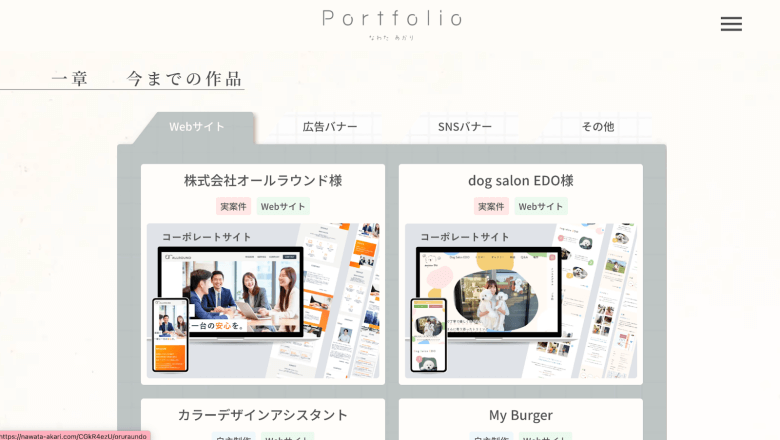The height and width of the screenshot is (440, 780).
Task: Switch to the Webサイト tab
Action: click(196, 127)
